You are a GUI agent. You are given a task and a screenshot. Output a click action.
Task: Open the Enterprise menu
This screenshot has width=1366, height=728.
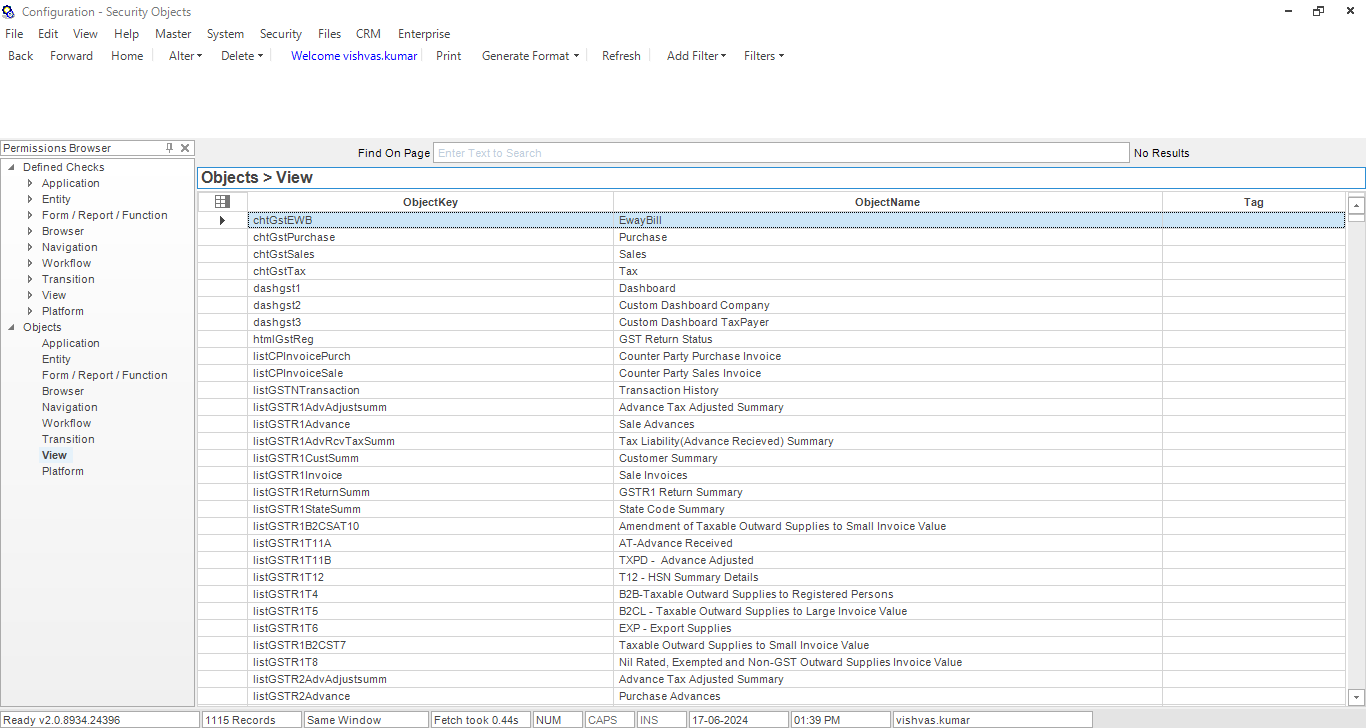pos(424,34)
